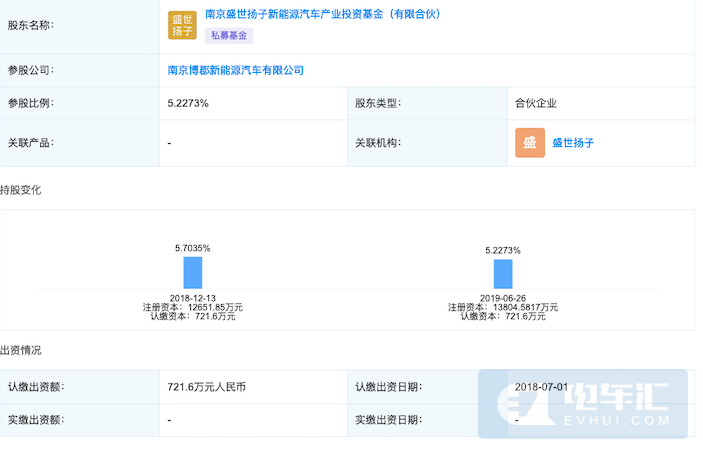Click the 2018-07-01 subscription date

pos(542,387)
